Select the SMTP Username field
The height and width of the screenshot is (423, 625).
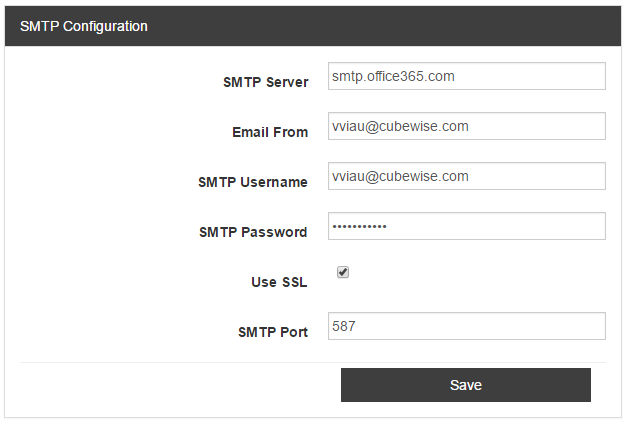point(467,176)
